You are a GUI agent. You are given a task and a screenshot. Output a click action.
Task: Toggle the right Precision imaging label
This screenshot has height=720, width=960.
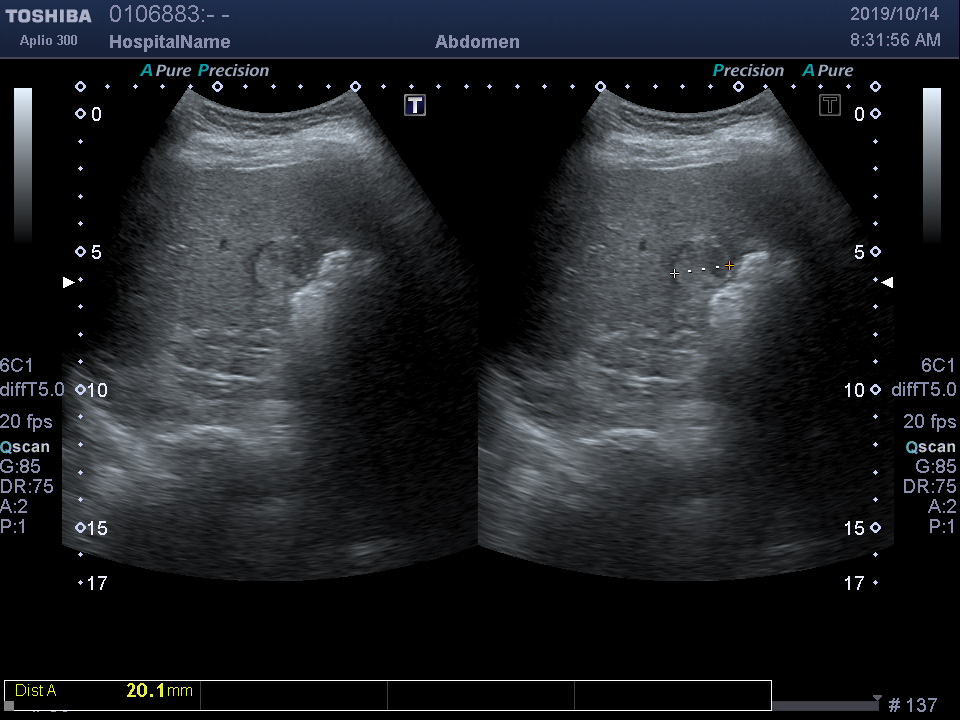coord(748,71)
